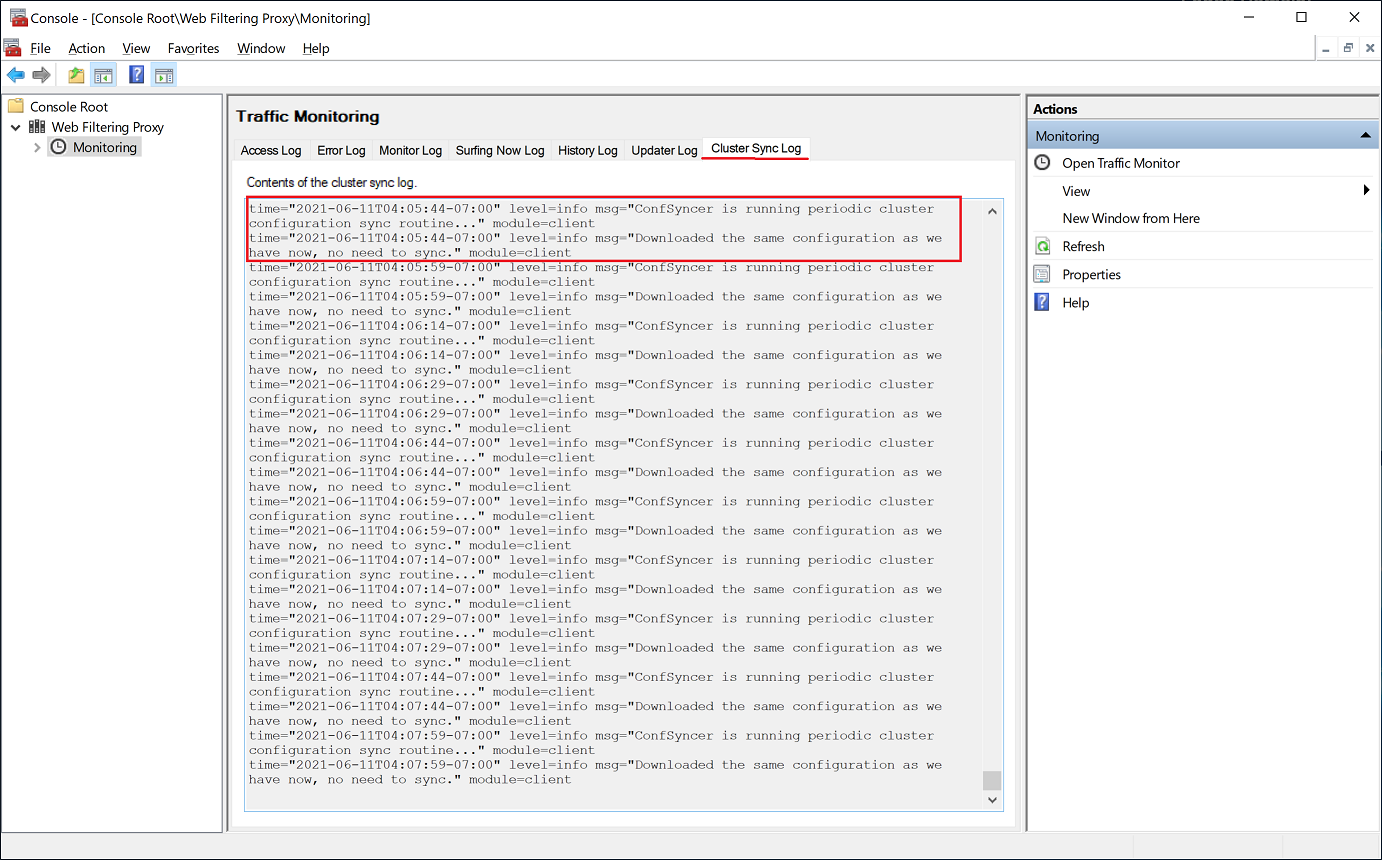The height and width of the screenshot is (860, 1382).
Task: Click the Help icon in Actions pane
Action: tap(1042, 302)
